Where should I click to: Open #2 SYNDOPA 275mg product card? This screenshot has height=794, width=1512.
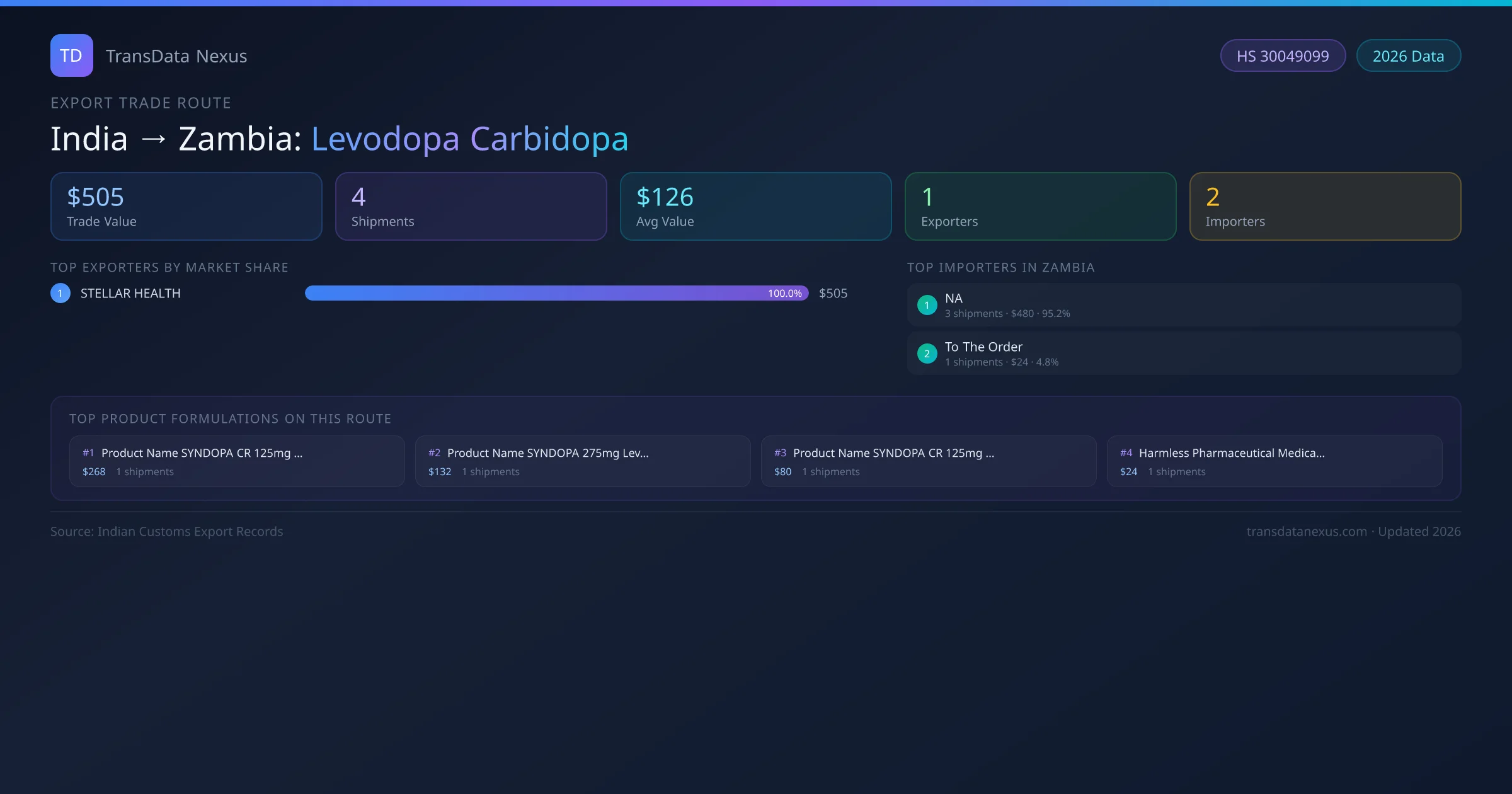point(583,461)
